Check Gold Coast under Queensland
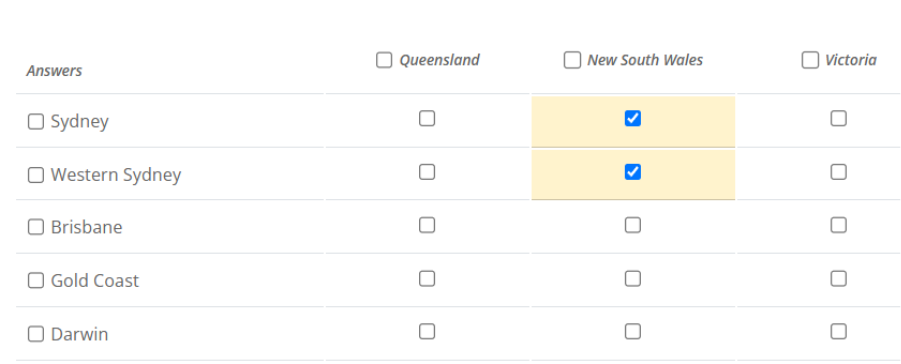The width and height of the screenshot is (901, 364). [x=426, y=278]
